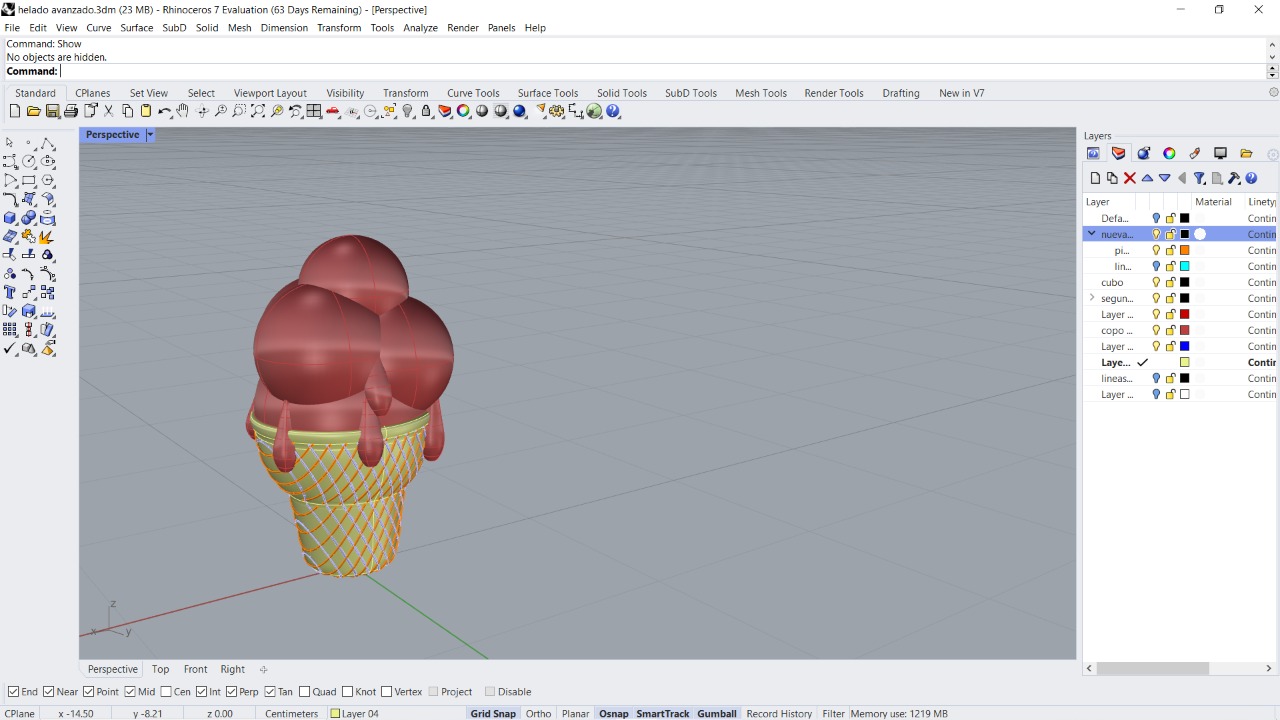Click the blue Render sphere icon
Viewport: 1280px width, 720px height.
coord(519,111)
